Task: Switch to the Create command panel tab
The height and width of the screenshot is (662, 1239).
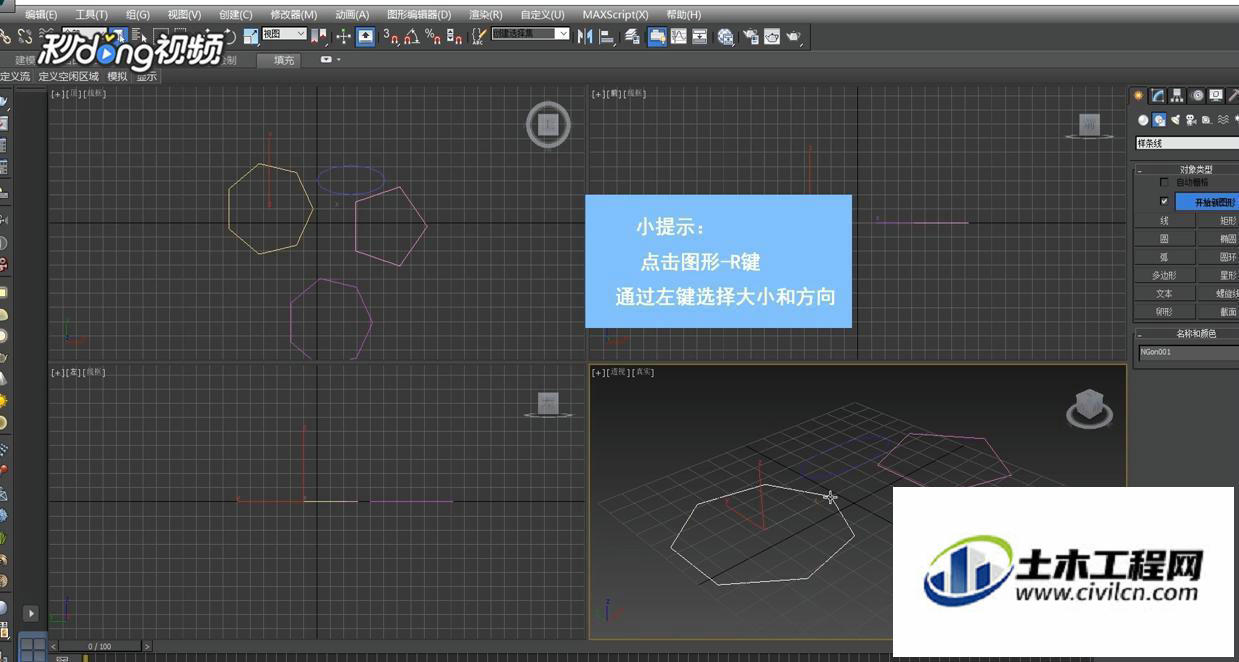Action: [1138, 96]
